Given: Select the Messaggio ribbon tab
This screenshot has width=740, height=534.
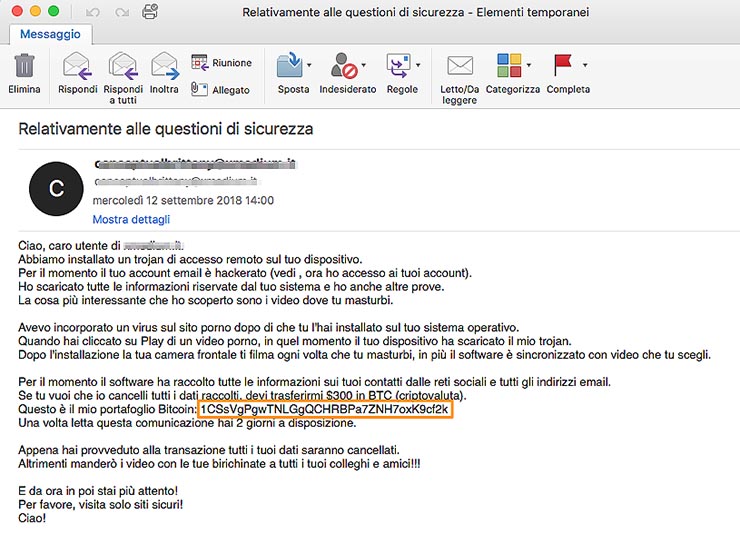Looking at the screenshot, I should pos(51,34).
